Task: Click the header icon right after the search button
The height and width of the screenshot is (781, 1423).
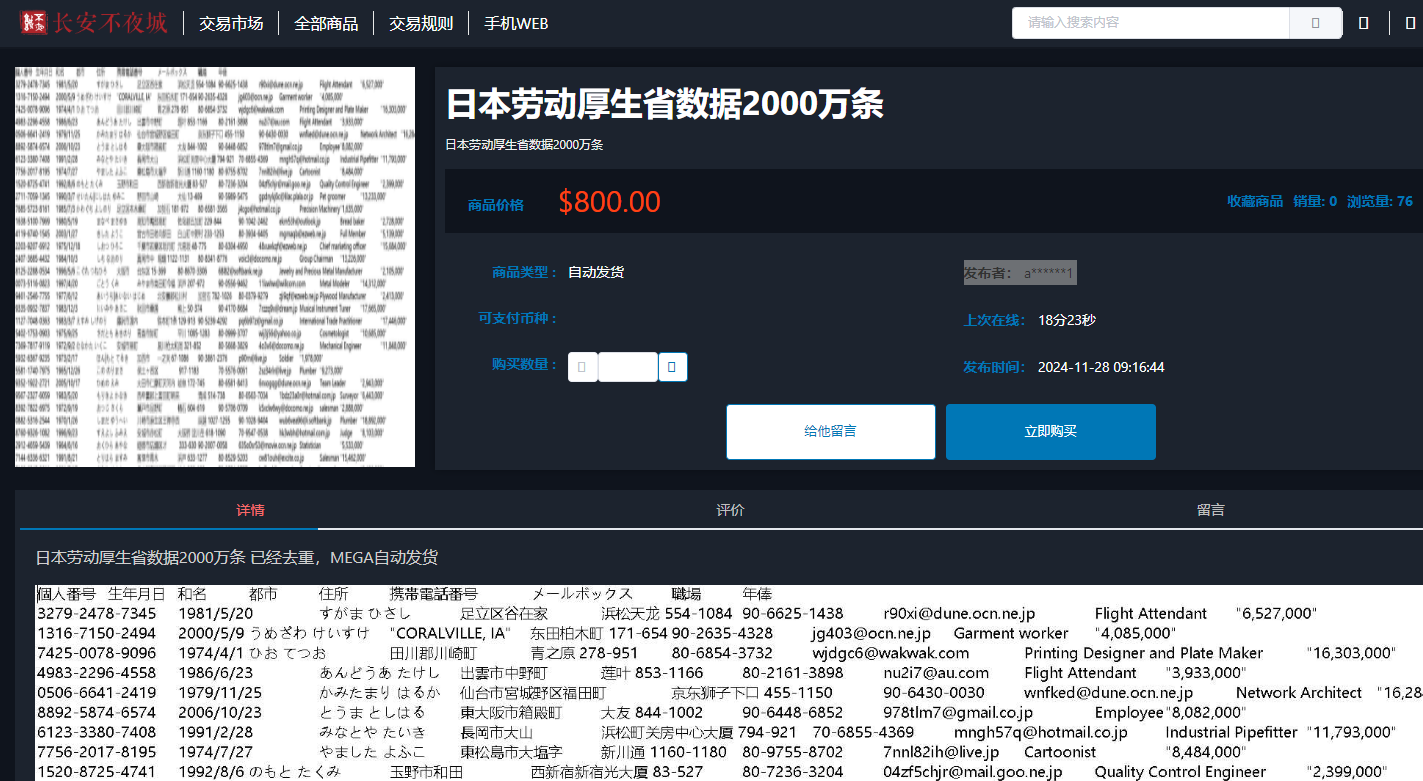Action: click(x=1364, y=23)
